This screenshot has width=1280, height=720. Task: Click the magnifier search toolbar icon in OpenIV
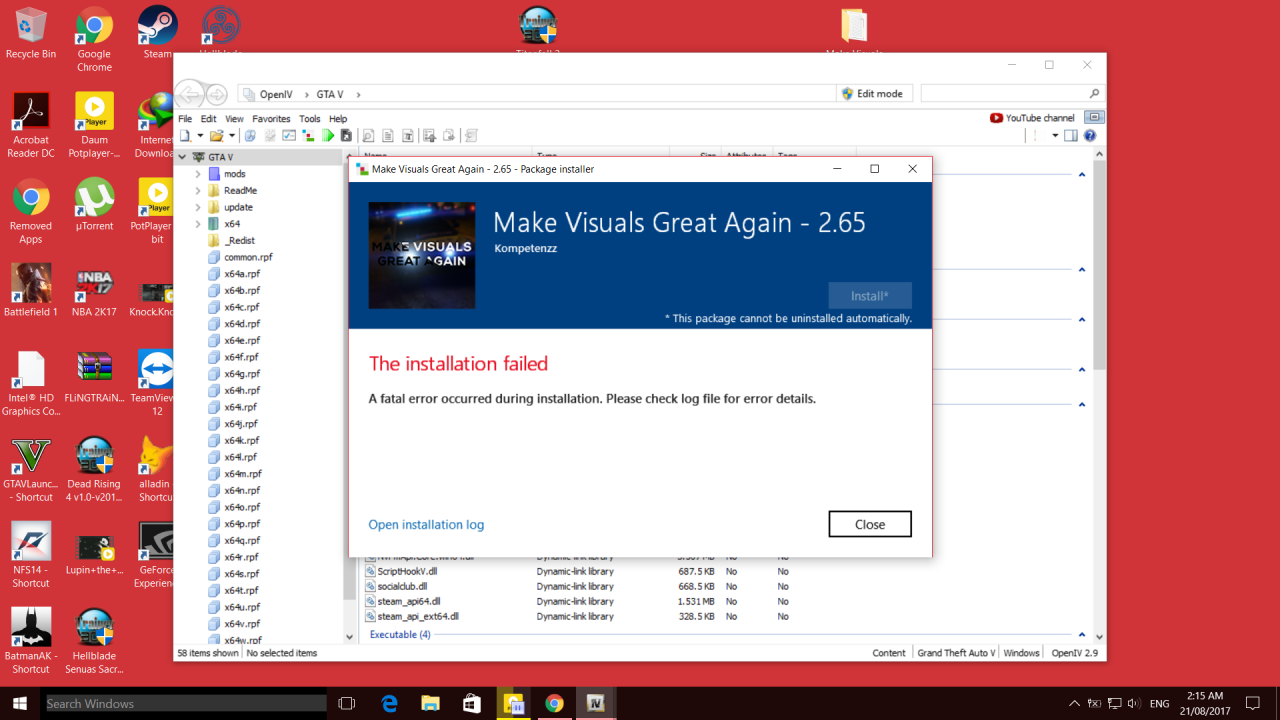click(368, 136)
